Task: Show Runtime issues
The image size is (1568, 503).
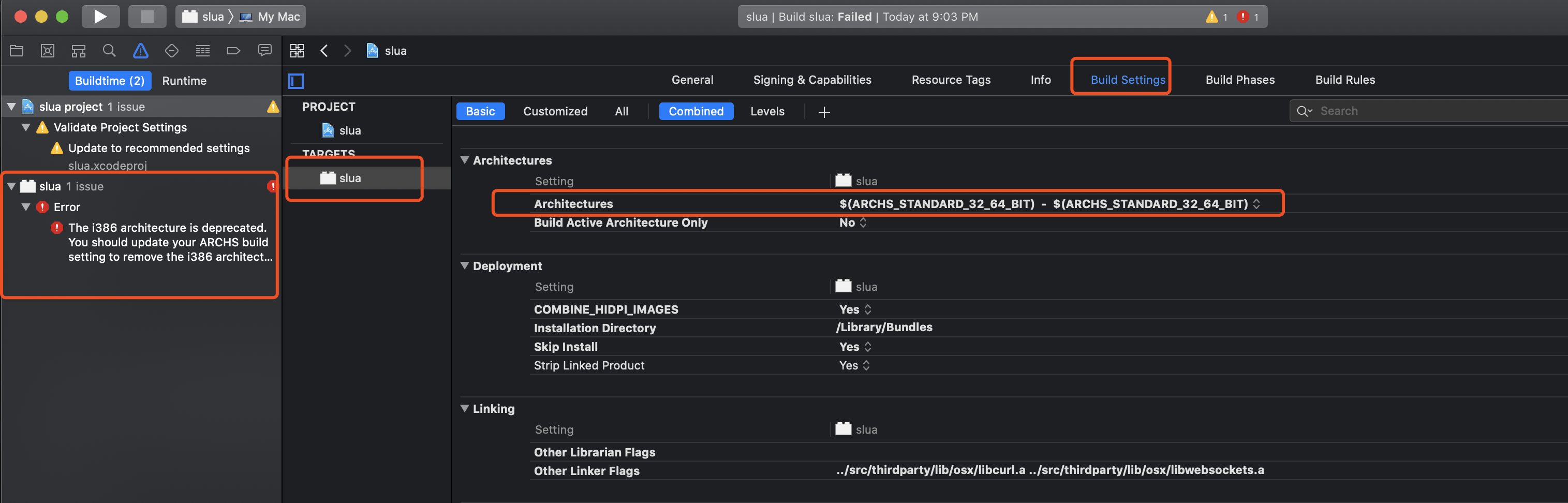Action: coord(184,81)
